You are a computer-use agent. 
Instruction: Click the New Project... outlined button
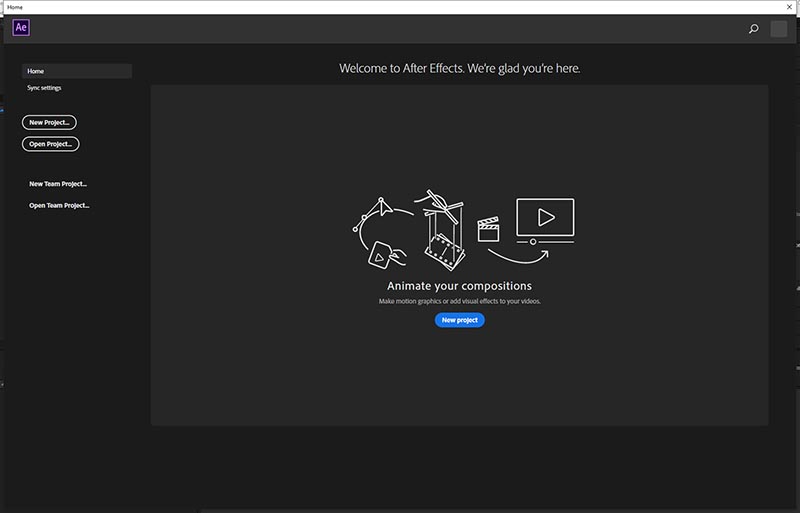pyautogui.click(x=49, y=123)
